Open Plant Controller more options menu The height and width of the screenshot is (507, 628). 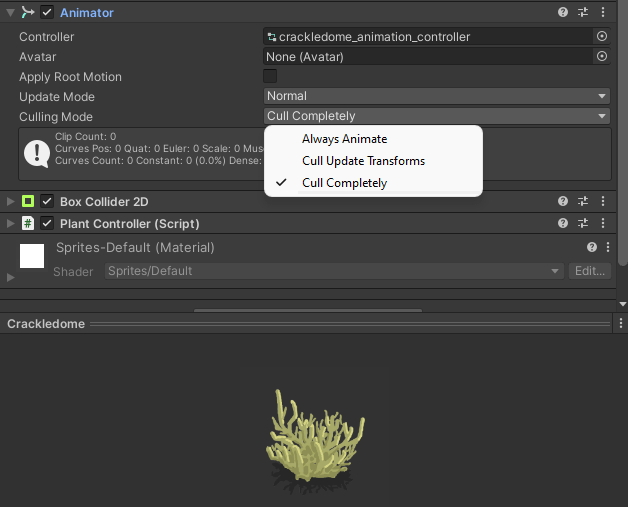point(602,223)
